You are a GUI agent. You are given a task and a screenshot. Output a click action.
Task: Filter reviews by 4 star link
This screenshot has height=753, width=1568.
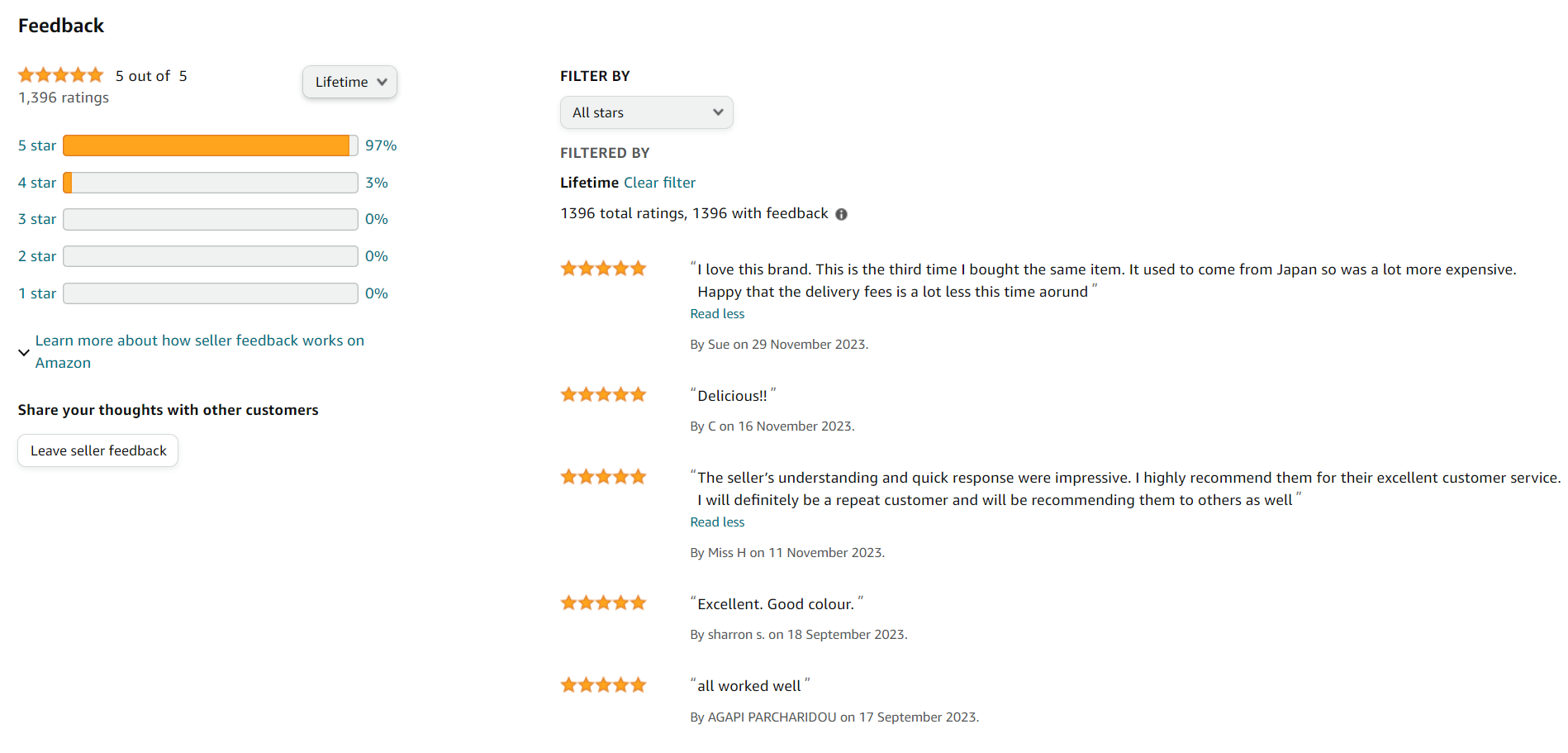pyautogui.click(x=37, y=183)
